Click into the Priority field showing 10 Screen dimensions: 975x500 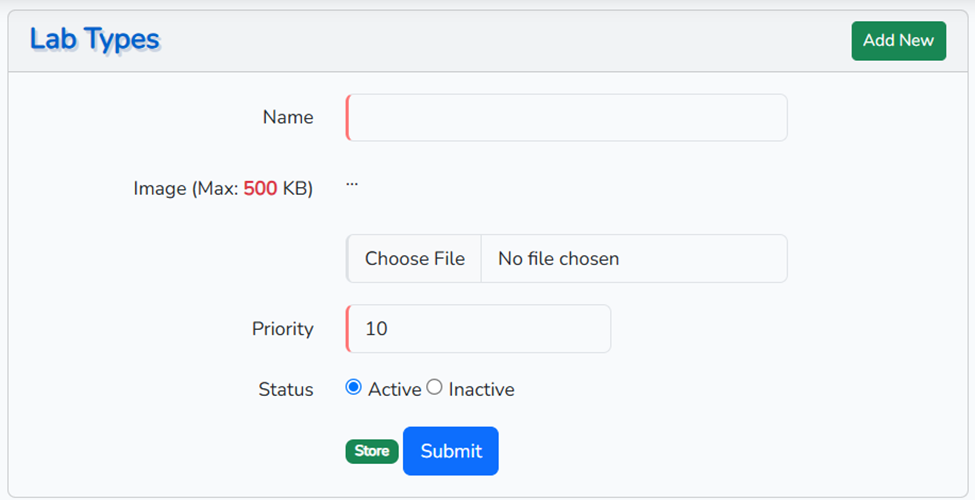[x=479, y=329]
